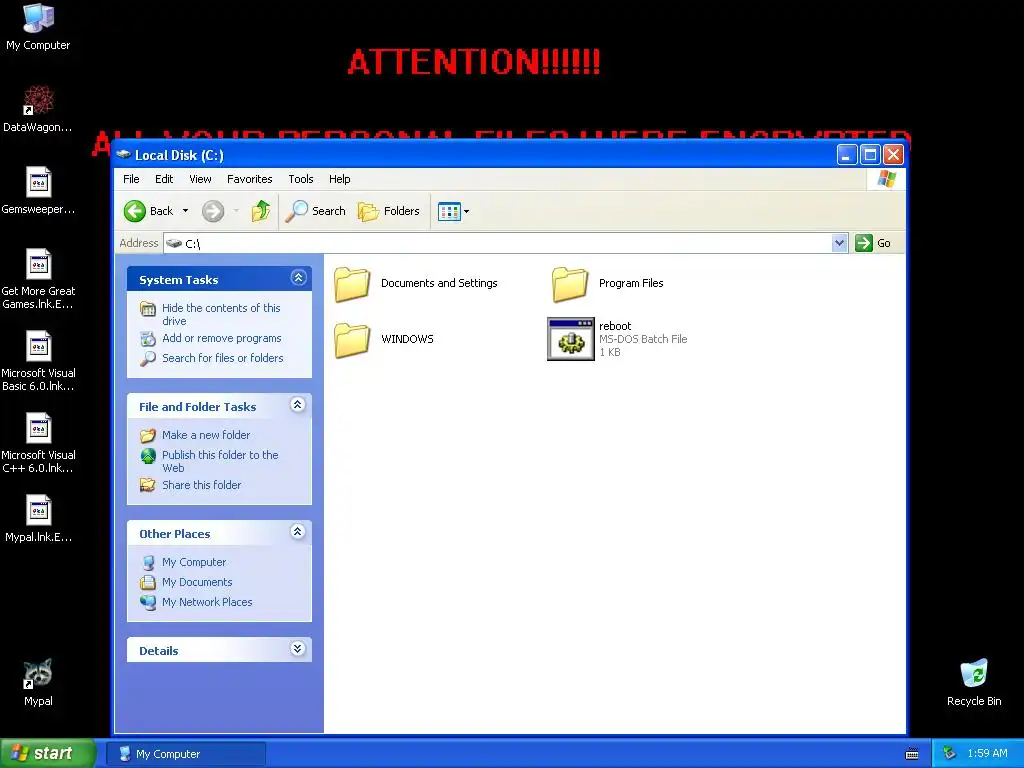Open the Forward history dropdown arrow
Screen dimensions: 1024x768
236,211
